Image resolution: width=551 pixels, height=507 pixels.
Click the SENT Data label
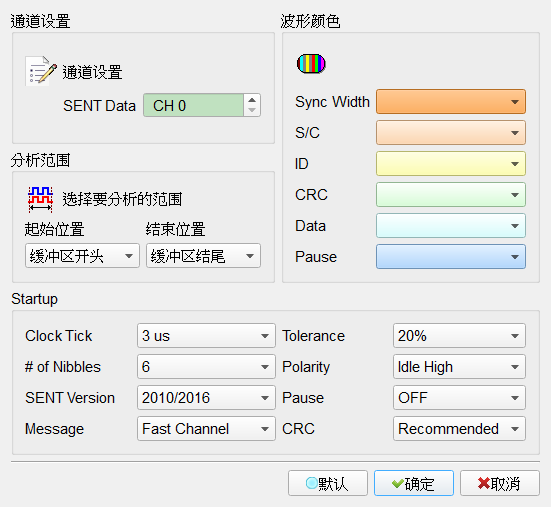(99, 106)
